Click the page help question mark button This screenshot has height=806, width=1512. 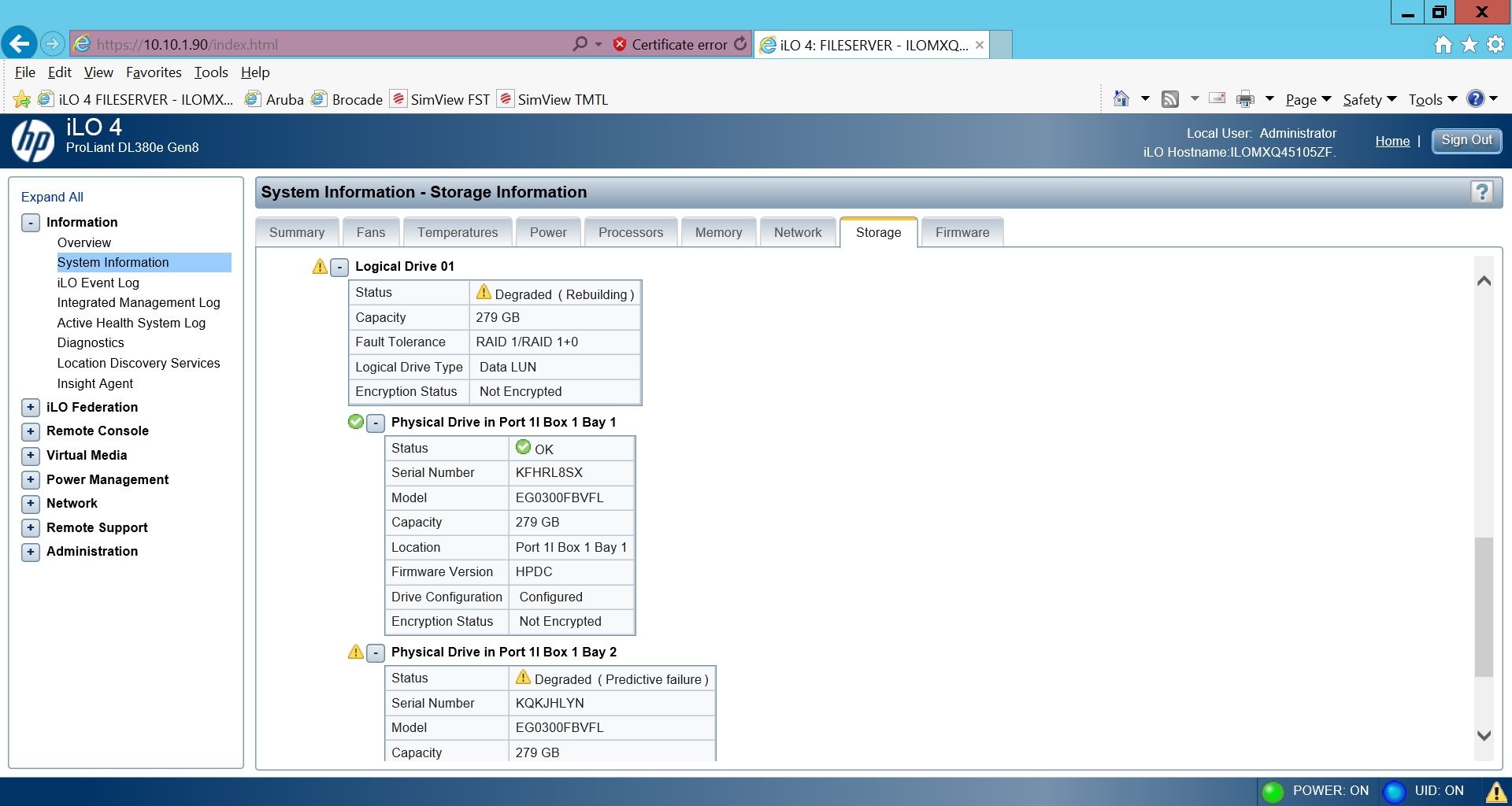1481,192
